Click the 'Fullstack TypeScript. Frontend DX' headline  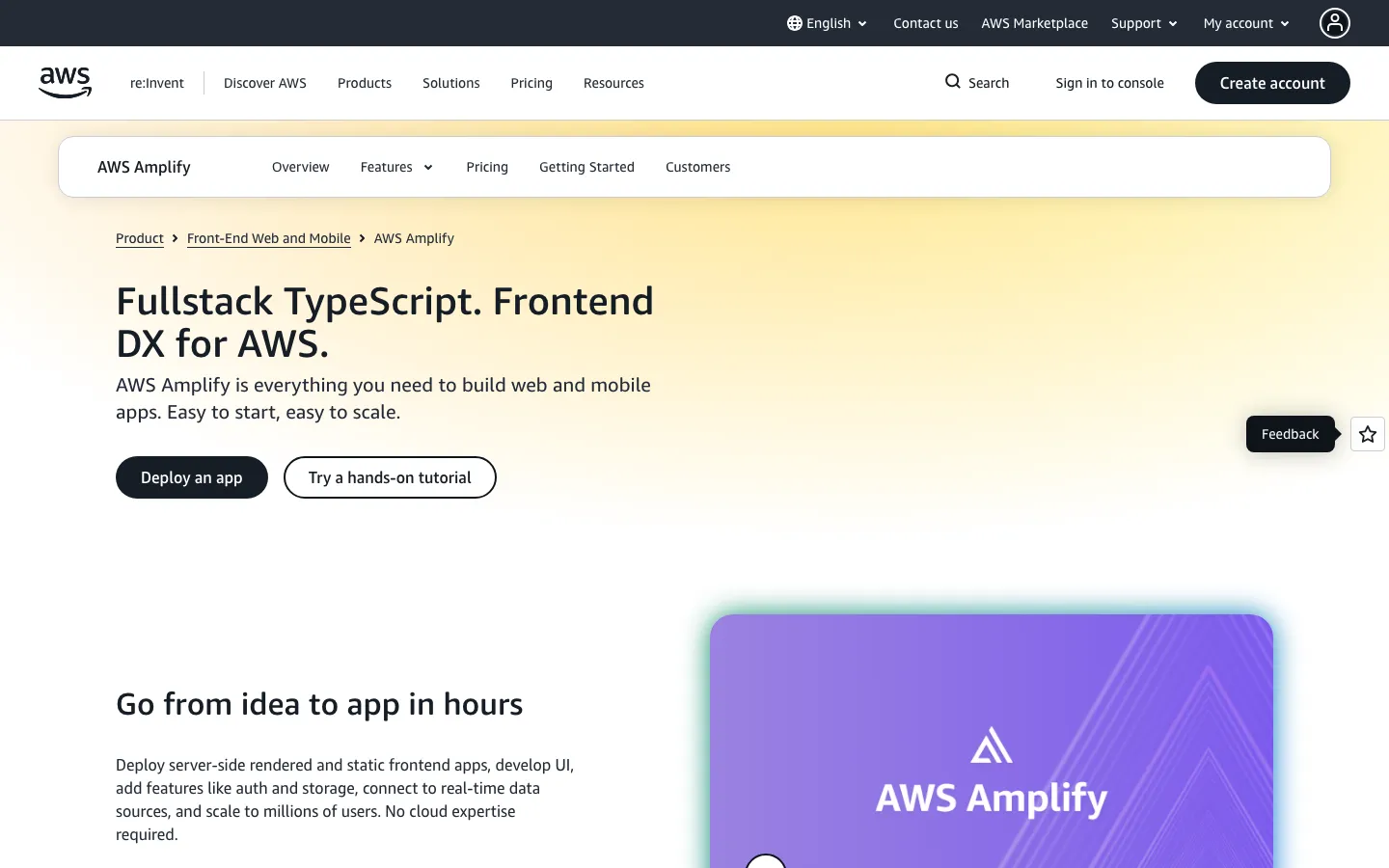[385, 322]
